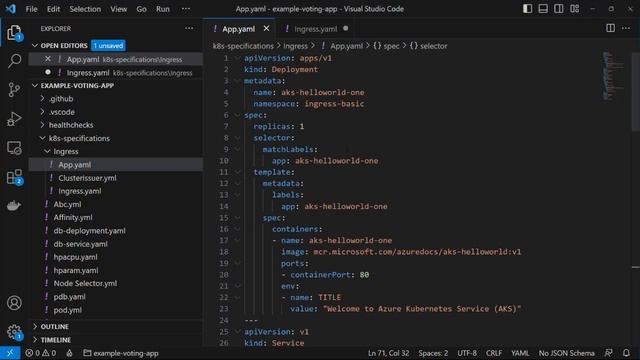
Task: Toggle the primary side bar layout icon
Action: [527, 9]
